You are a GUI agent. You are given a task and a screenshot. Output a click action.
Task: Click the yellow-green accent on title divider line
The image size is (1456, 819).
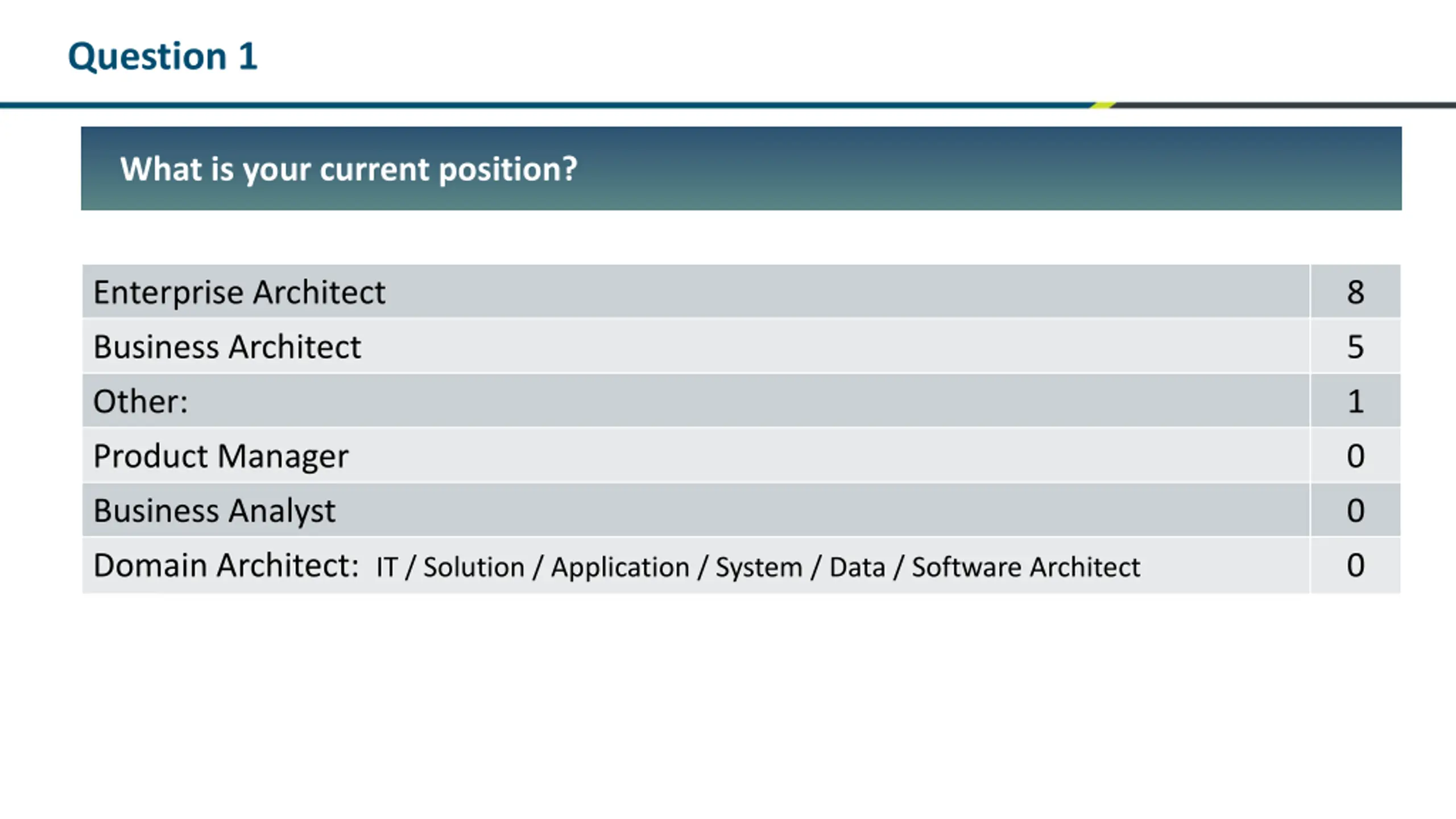click(x=1103, y=105)
